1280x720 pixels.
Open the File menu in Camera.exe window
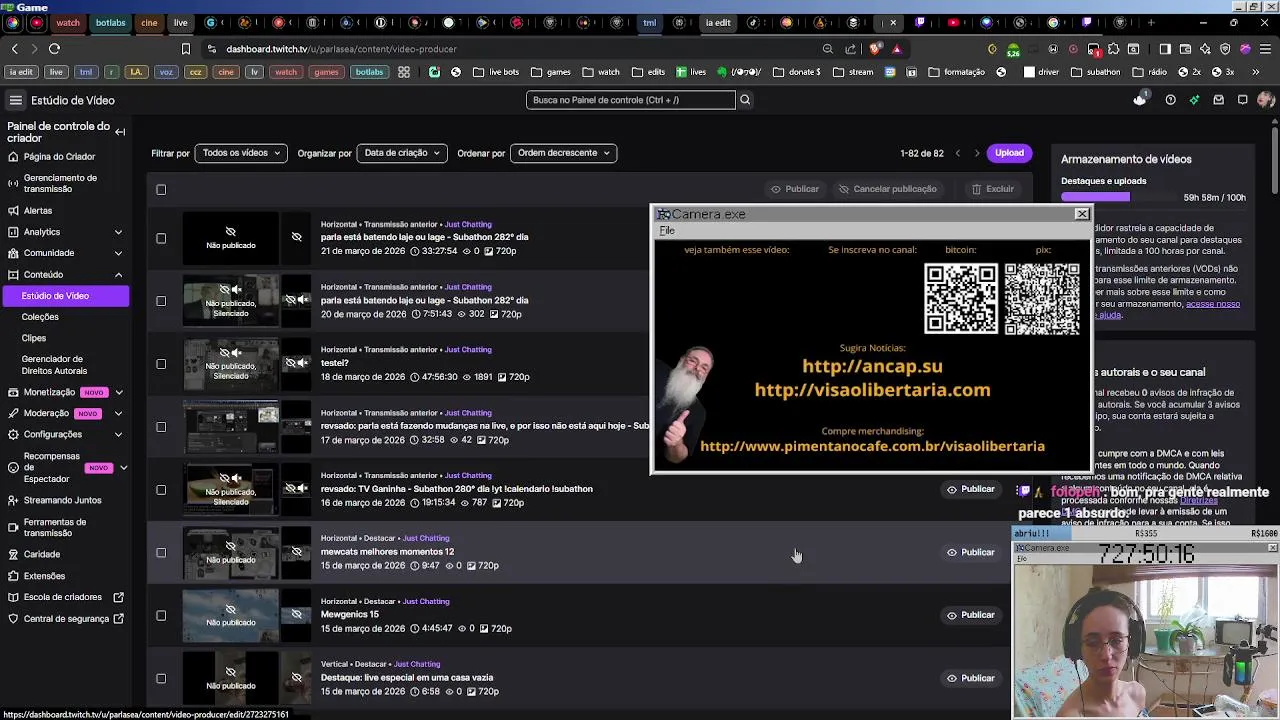pyautogui.click(x=667, y=231)
